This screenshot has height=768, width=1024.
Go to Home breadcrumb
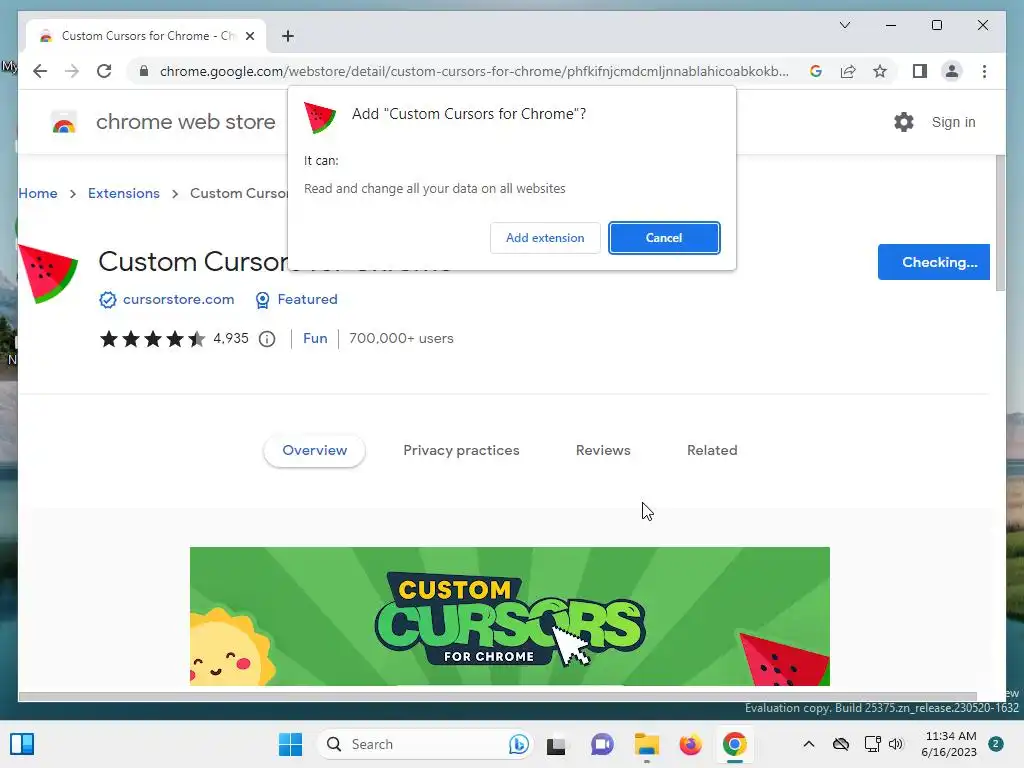38,193
